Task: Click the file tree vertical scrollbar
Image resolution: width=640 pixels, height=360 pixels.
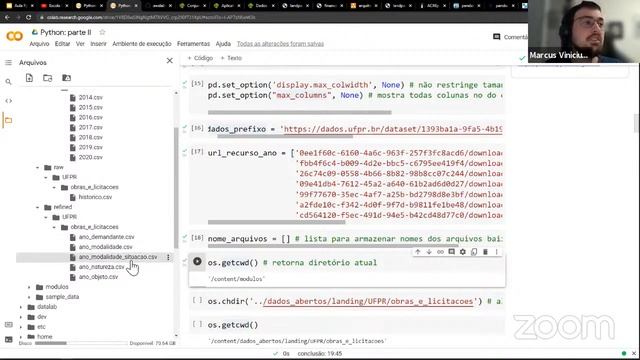Action: pos(176,188)
